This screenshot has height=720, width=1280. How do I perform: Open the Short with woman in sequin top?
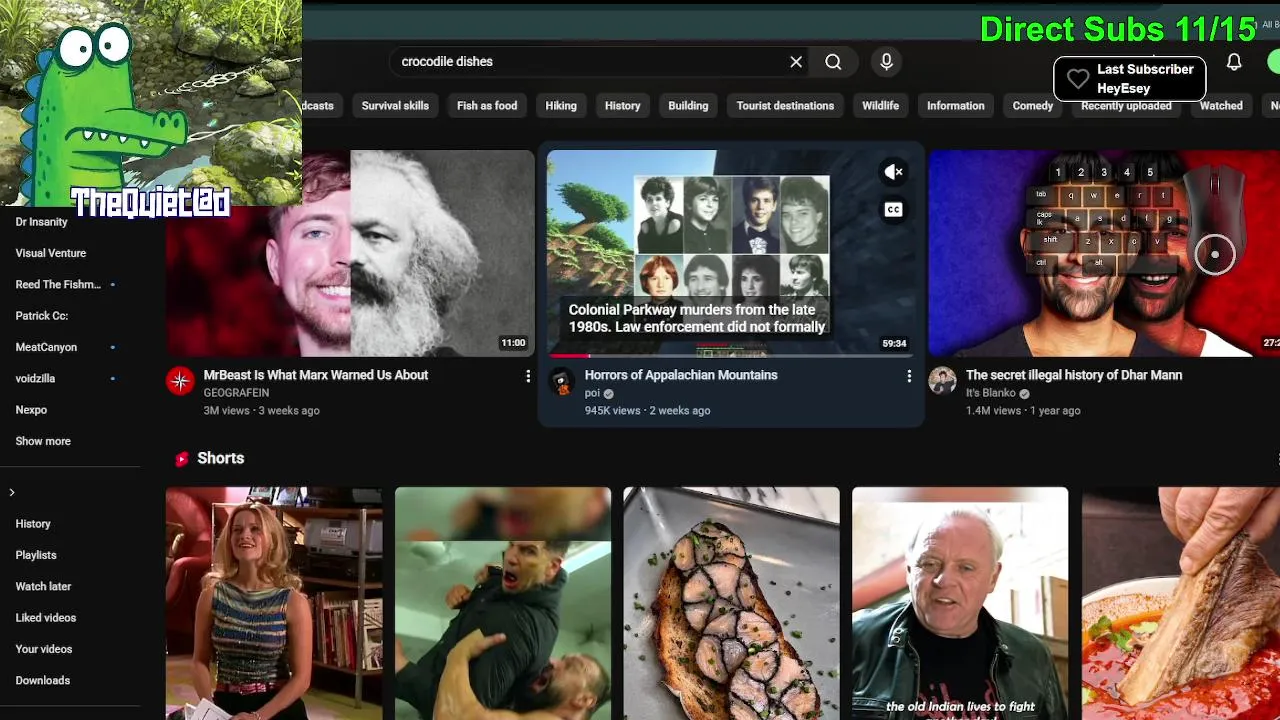274,603
